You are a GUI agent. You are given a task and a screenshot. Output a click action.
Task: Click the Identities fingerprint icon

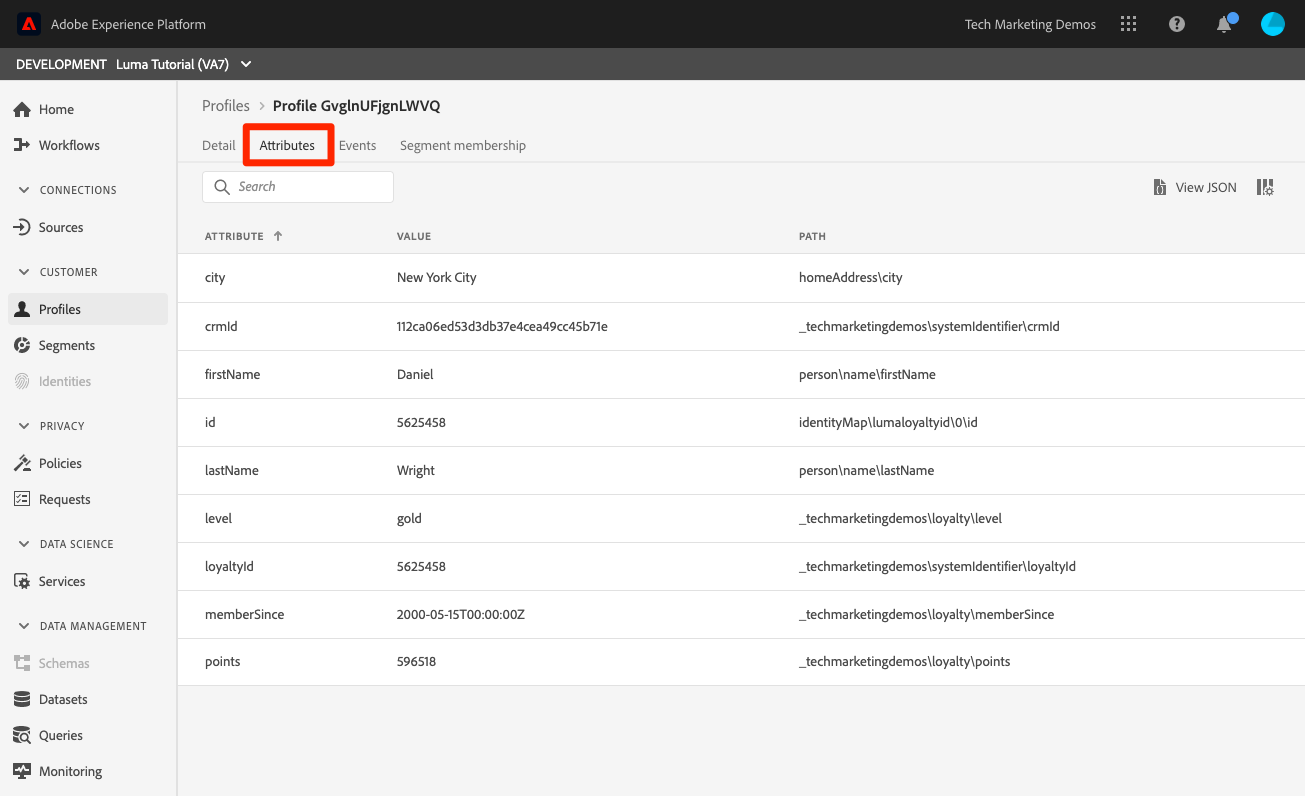point(22,381)
